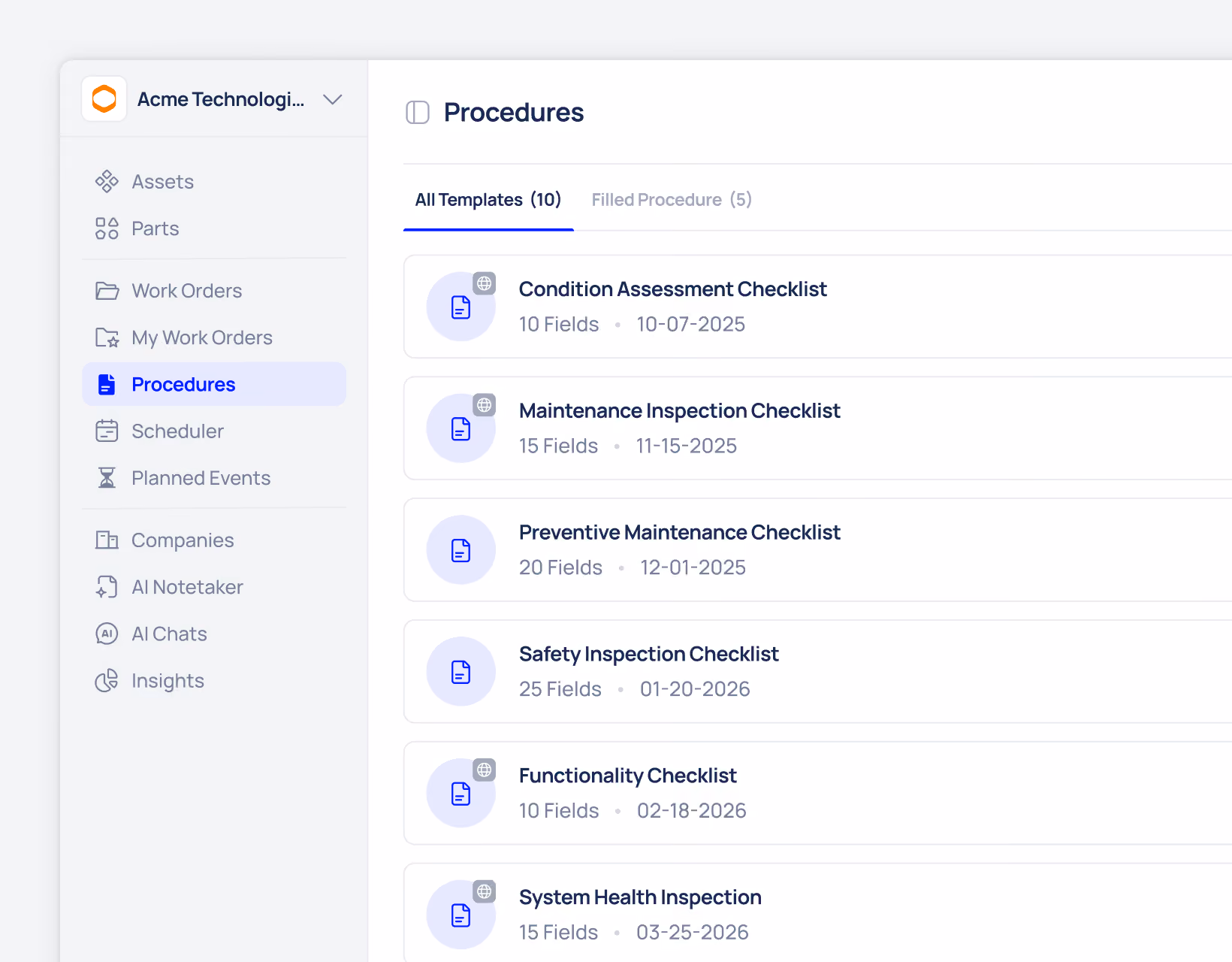The width and height of the screenshot is (1232, 962).
Task: Click globe badge on Maintenance Inspection Checklist
Action: pos(485,405)
